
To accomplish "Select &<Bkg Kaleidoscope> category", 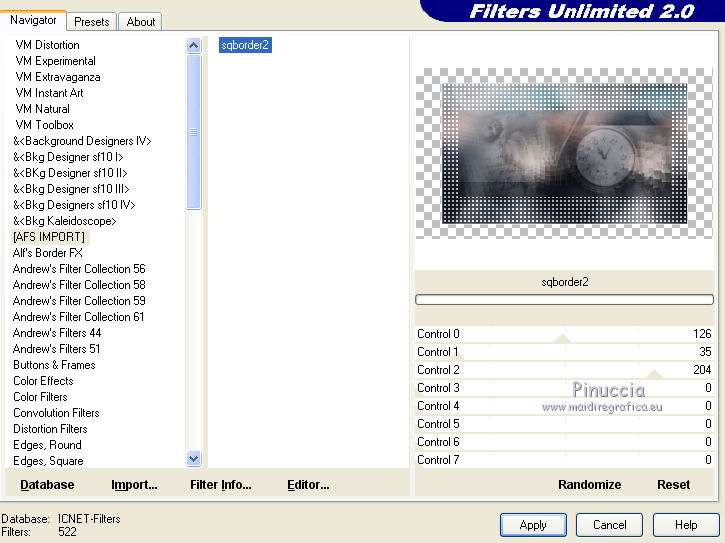I will 65,221.
